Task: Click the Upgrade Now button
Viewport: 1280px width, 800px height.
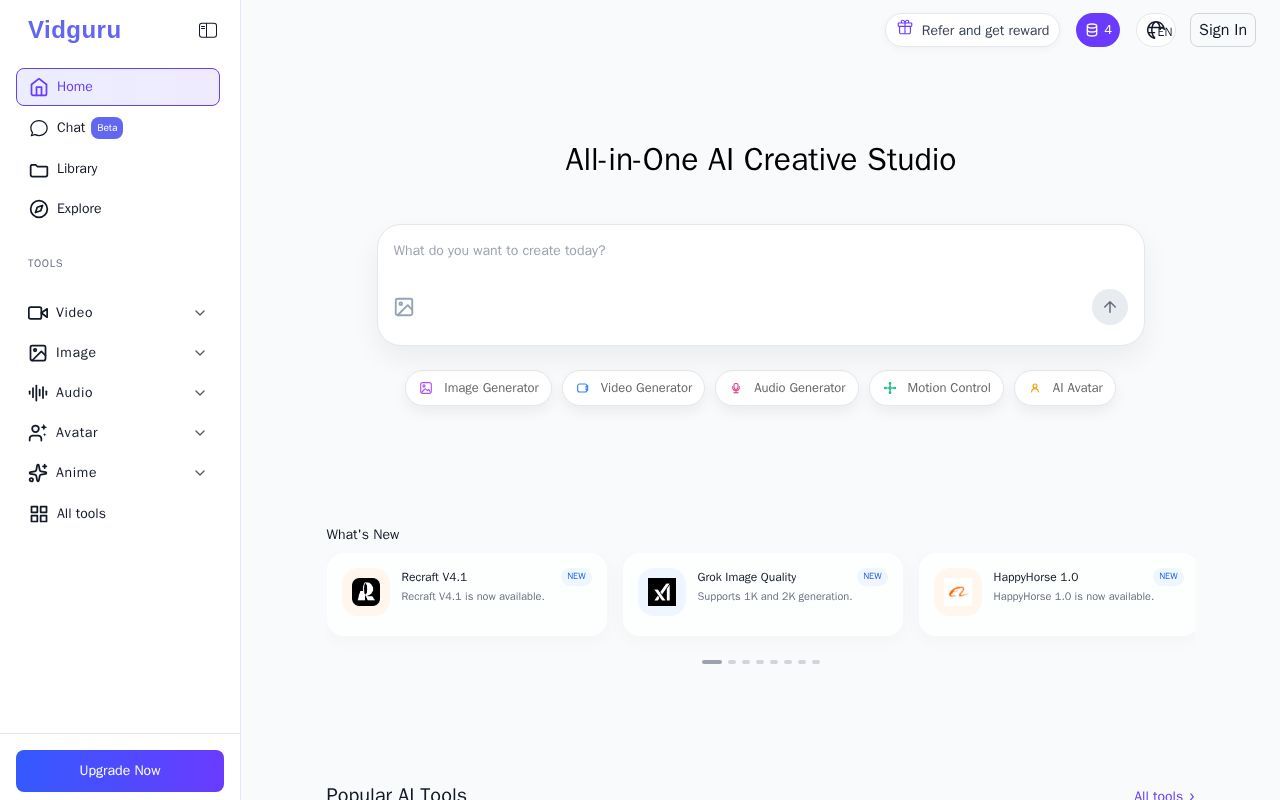Action: pyautogui.click(x=120, y=771)
